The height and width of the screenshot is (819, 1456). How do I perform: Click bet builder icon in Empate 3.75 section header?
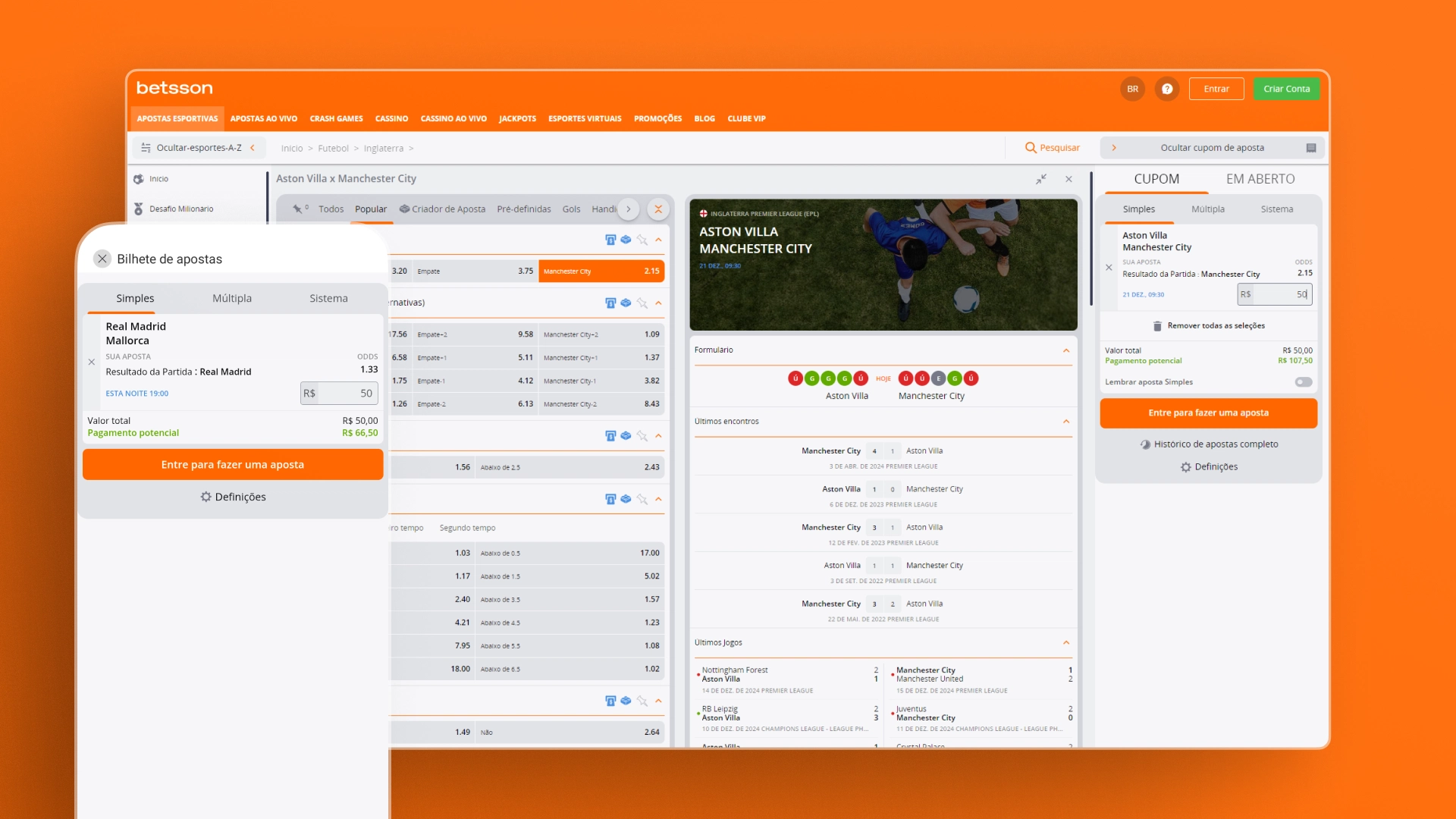(x=626, y=240)
